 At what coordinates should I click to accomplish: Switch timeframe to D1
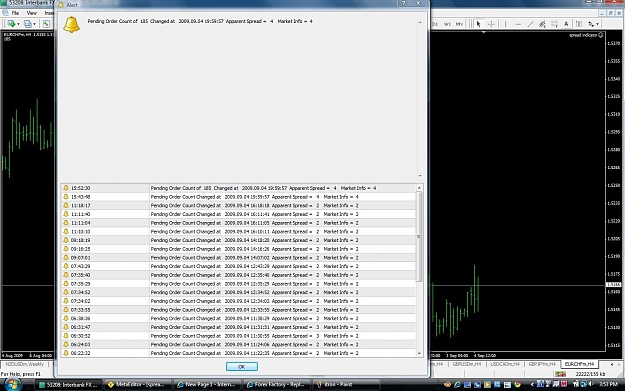click(435, 24)
